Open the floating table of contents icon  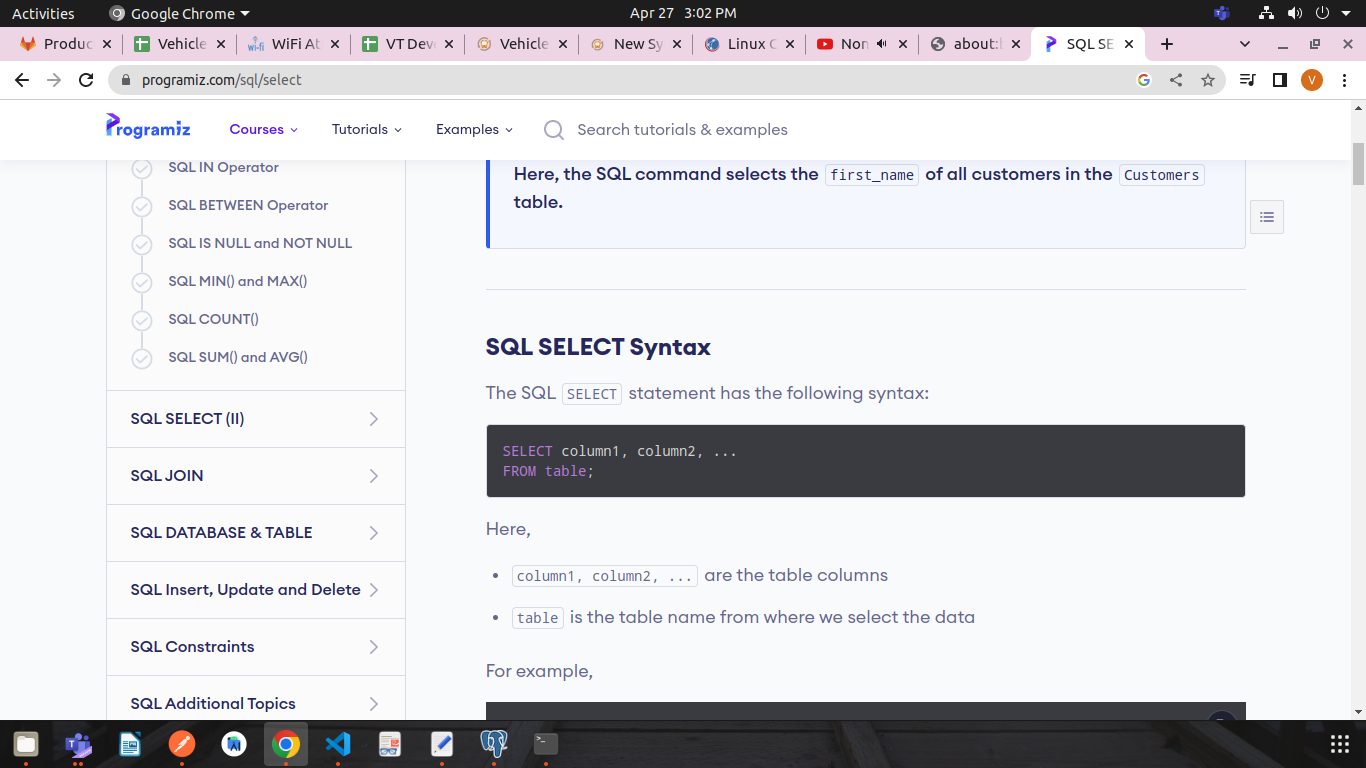pos(1266,217)
